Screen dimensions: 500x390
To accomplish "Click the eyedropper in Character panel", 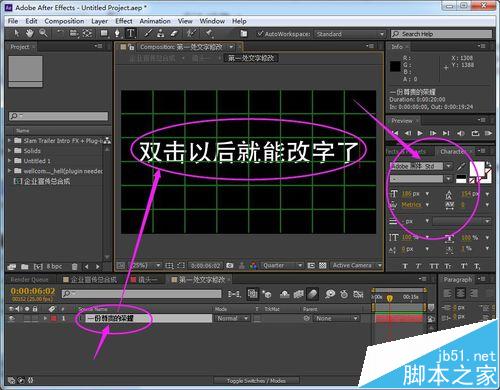I will (x=461, y=166).
